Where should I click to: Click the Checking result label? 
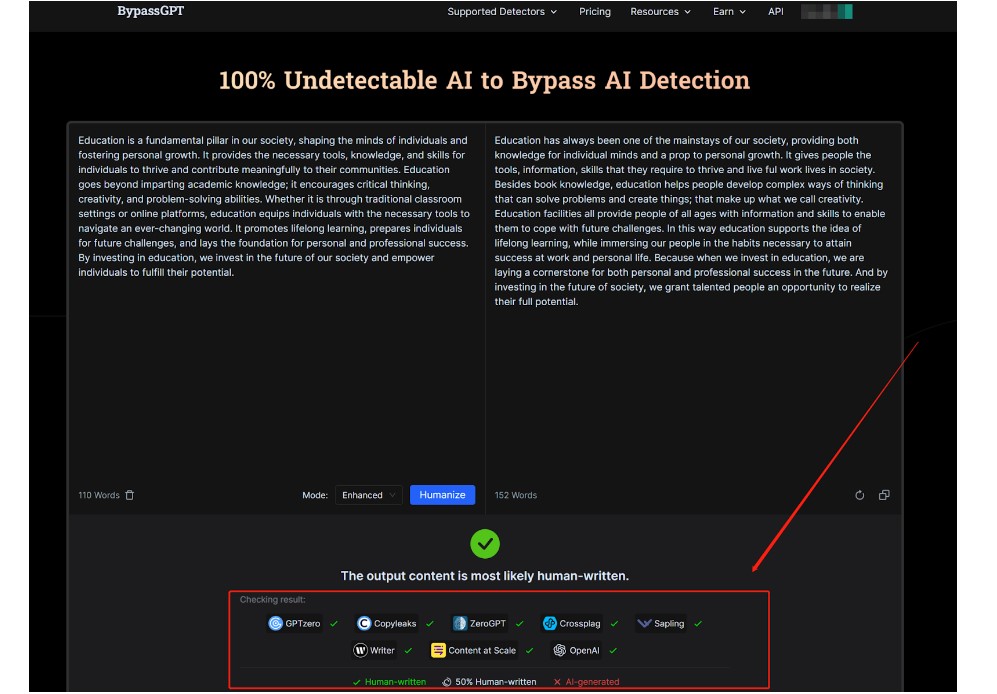tap(272, 599)
